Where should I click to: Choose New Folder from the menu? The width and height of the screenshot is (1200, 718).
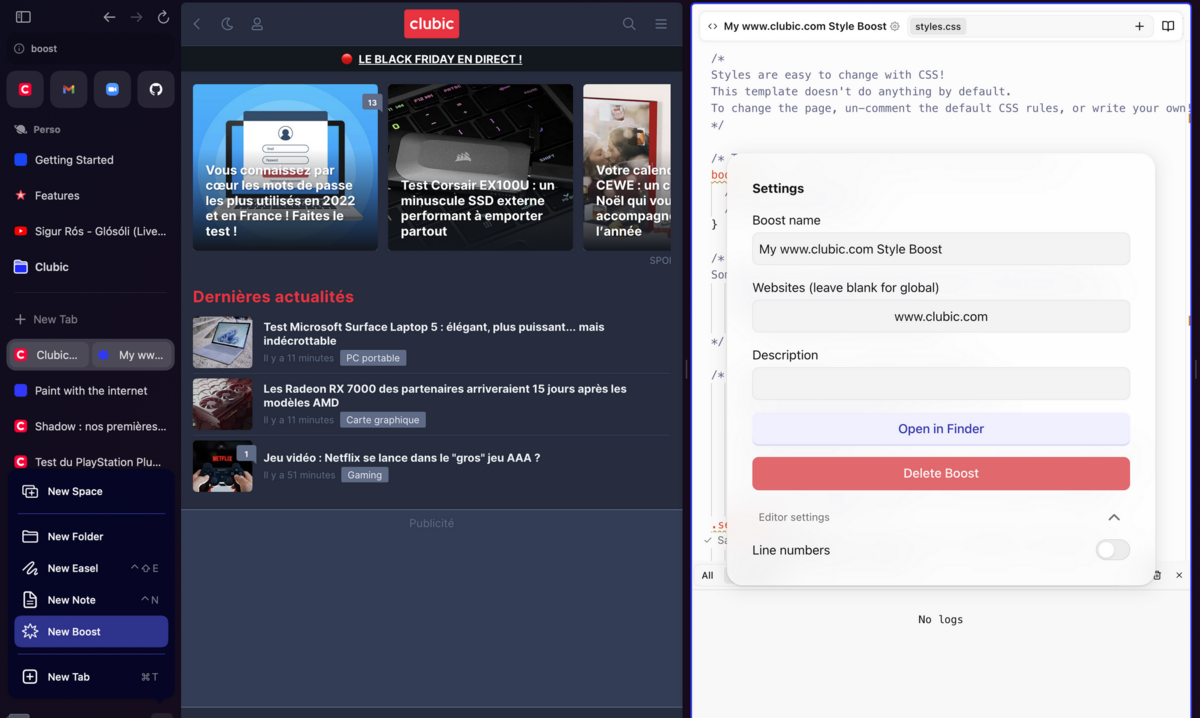pyautogui.click(x=91, y=537)
